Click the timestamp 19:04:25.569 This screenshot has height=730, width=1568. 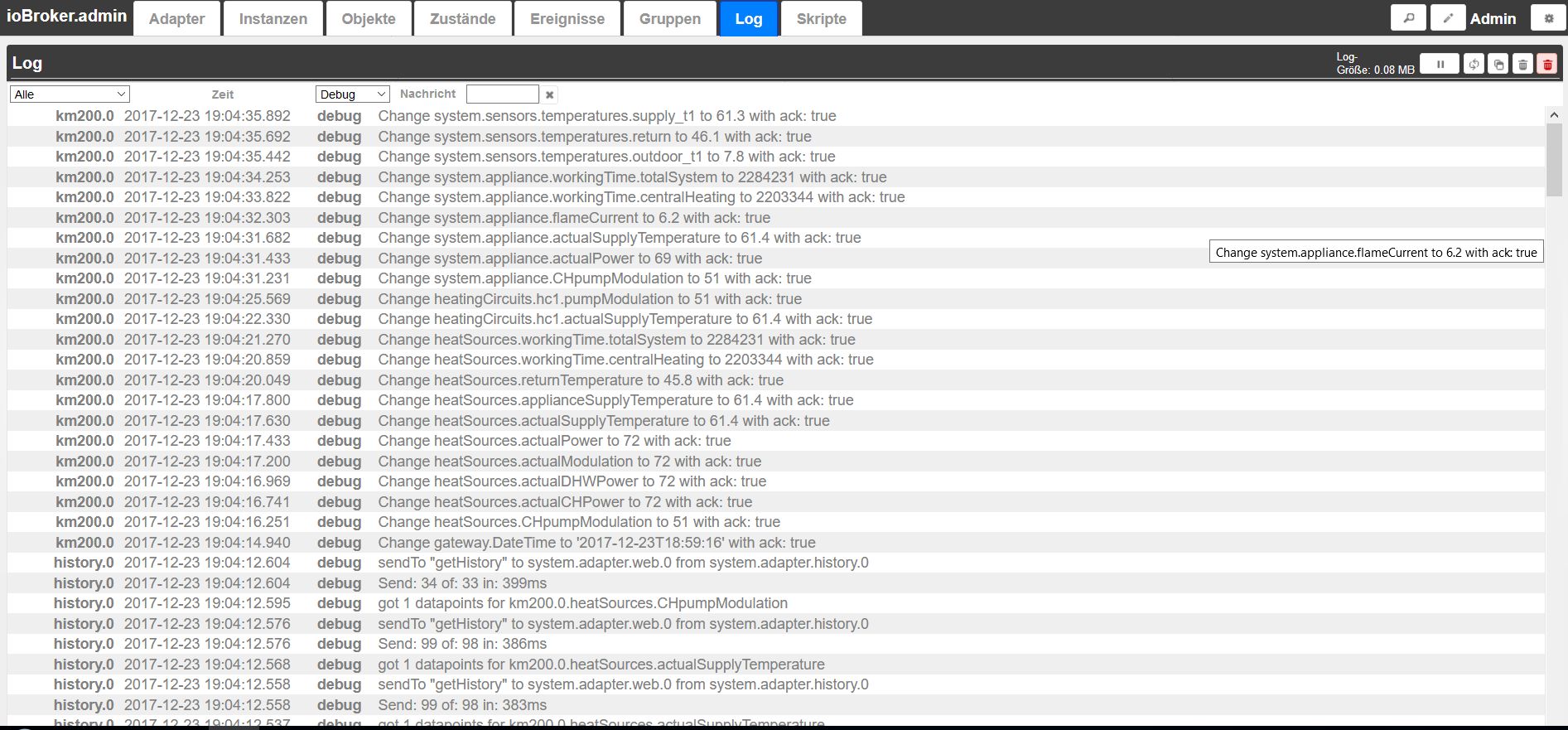(207, 299)
